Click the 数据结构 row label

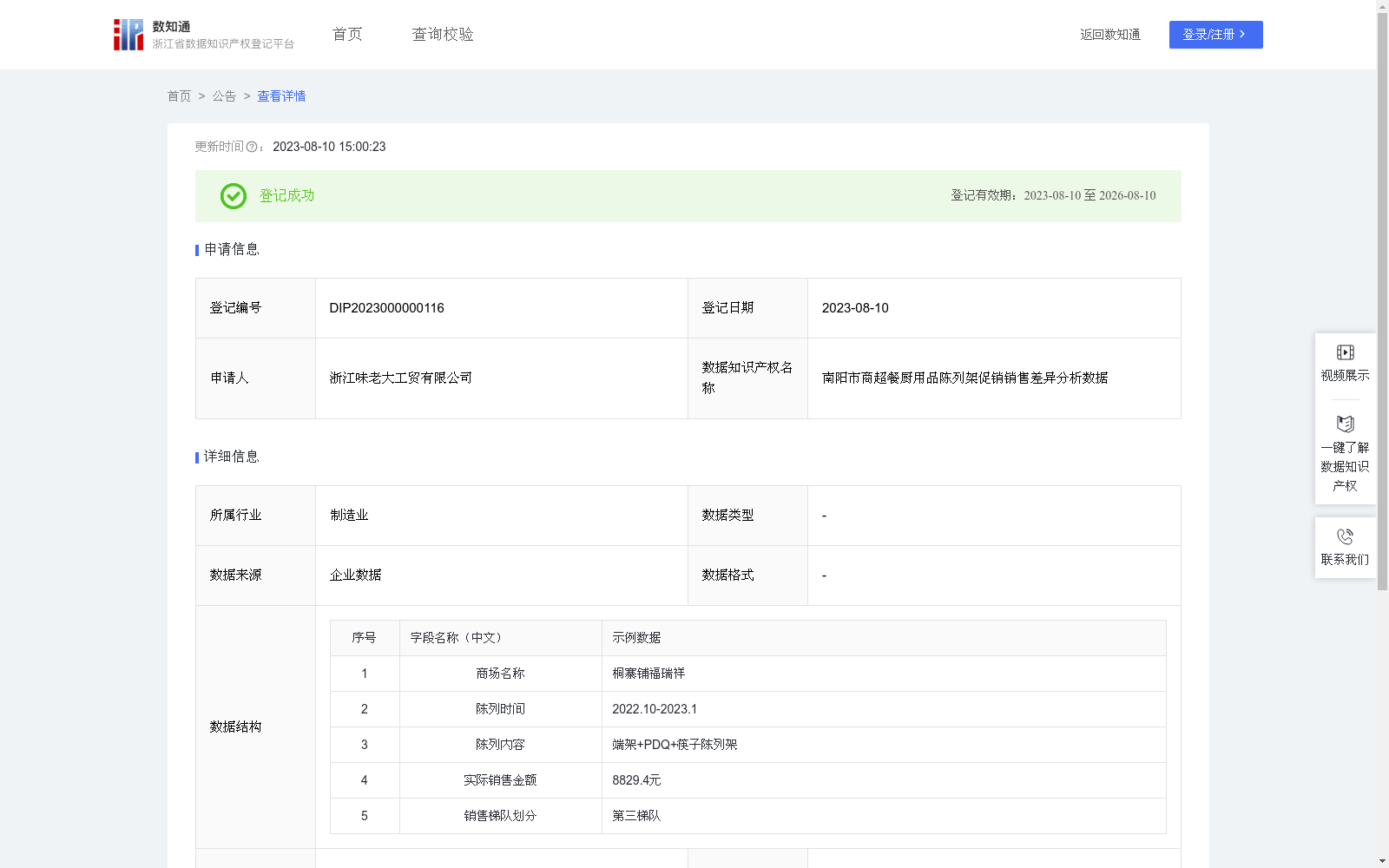pyautogui.click(x=235, y=727)
